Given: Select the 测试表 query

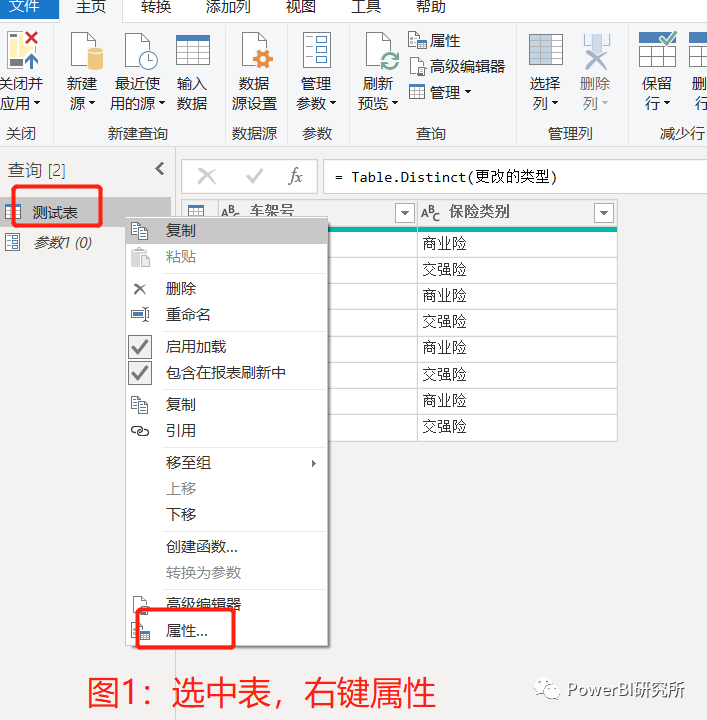Looking at the screenshot, I should [55, 213].
